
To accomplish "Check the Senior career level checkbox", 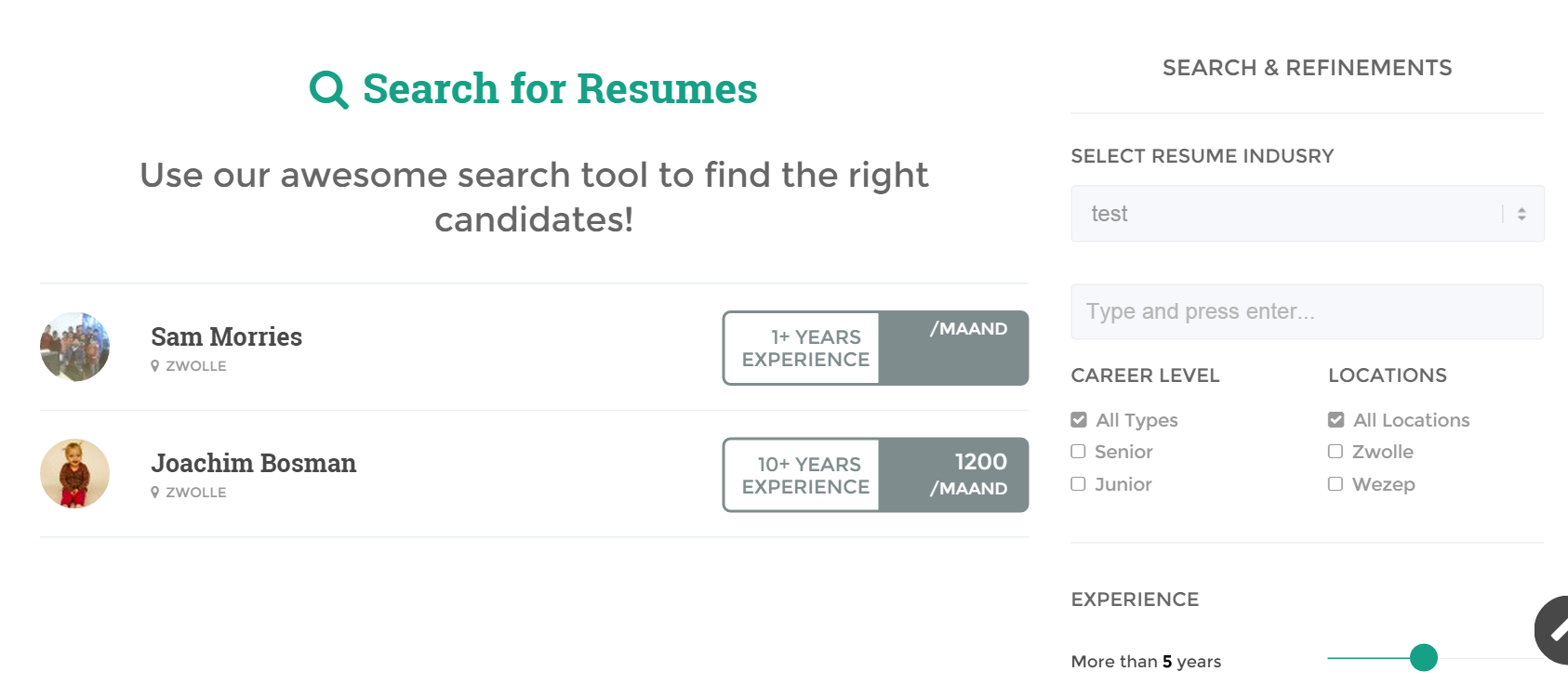I will [x=1079, y=452].
